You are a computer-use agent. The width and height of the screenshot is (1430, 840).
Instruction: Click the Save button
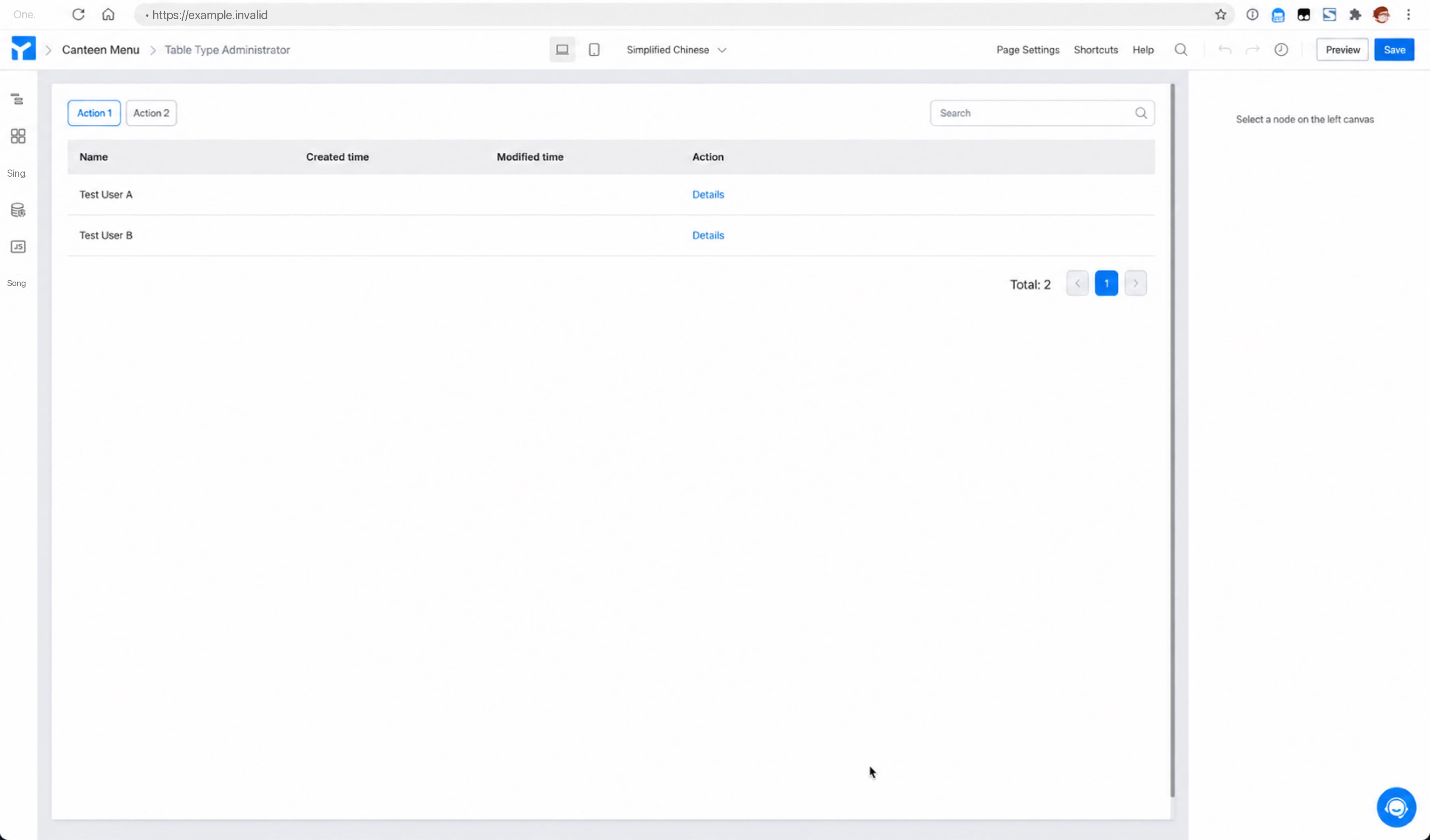(x=1394, y=50)
